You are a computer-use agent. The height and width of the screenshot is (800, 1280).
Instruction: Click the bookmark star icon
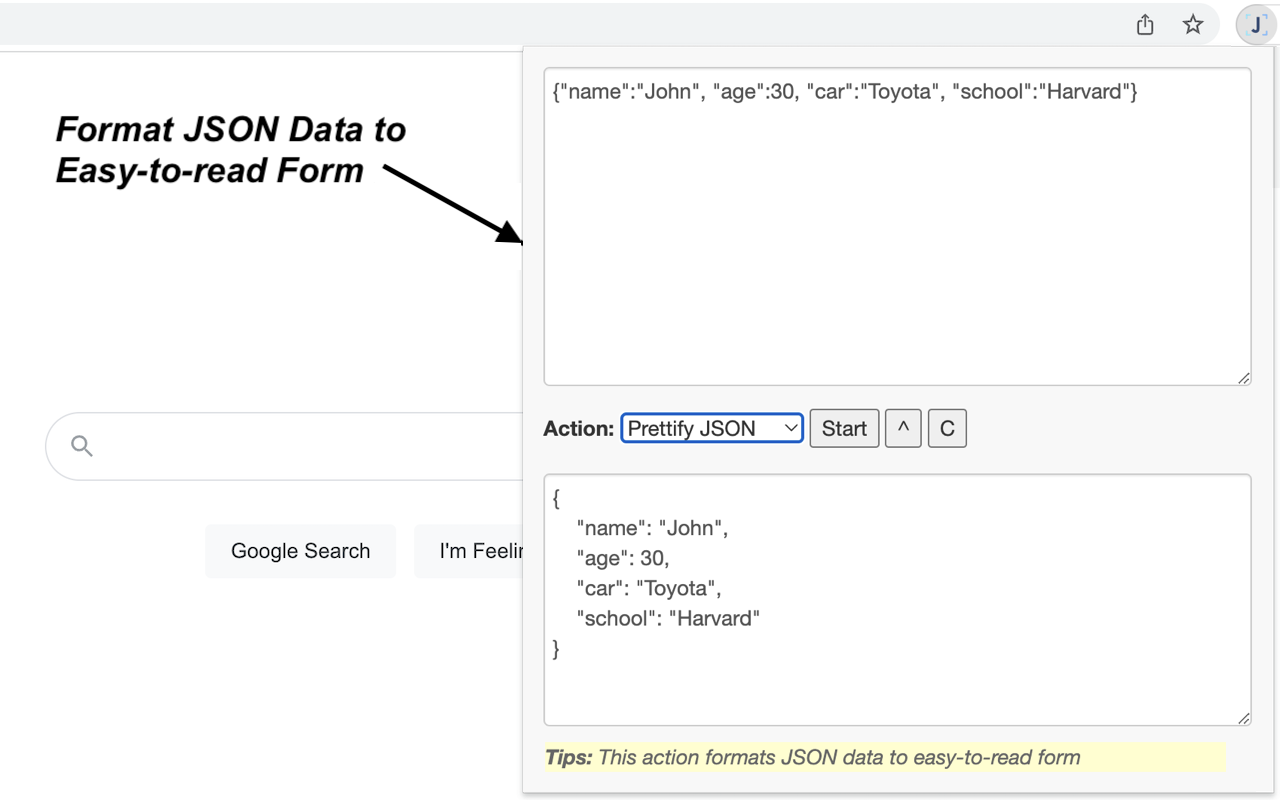[1192, 23]
